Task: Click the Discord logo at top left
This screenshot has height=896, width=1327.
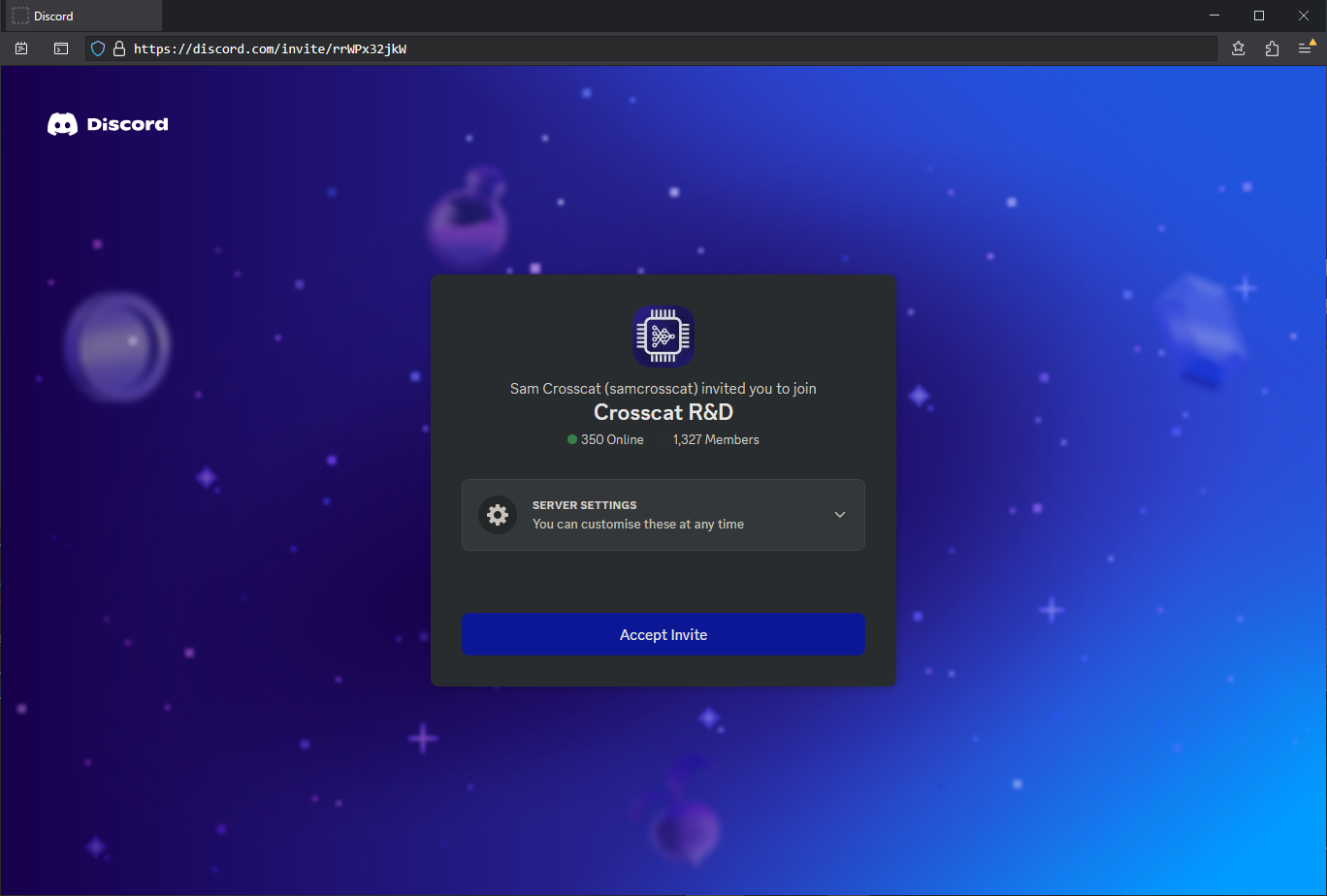Action: click(108, 124)
